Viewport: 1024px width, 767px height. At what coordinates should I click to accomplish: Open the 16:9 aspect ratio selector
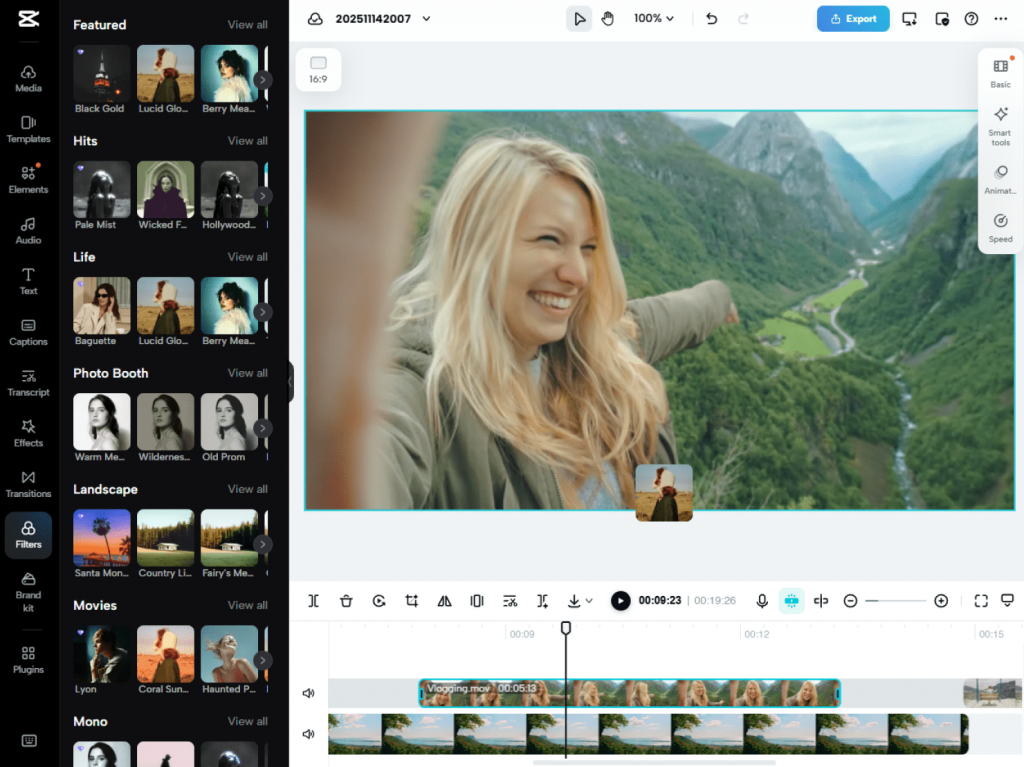pyautogui.click(x=318, y=69)
